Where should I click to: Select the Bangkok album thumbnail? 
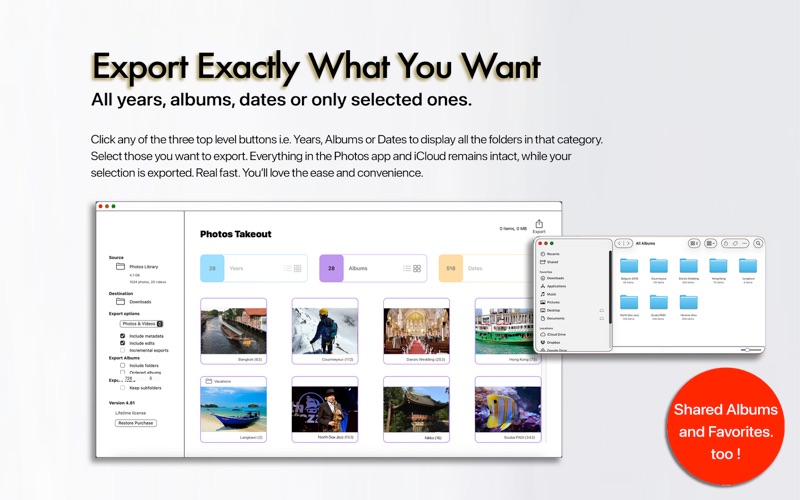(234, 331)
